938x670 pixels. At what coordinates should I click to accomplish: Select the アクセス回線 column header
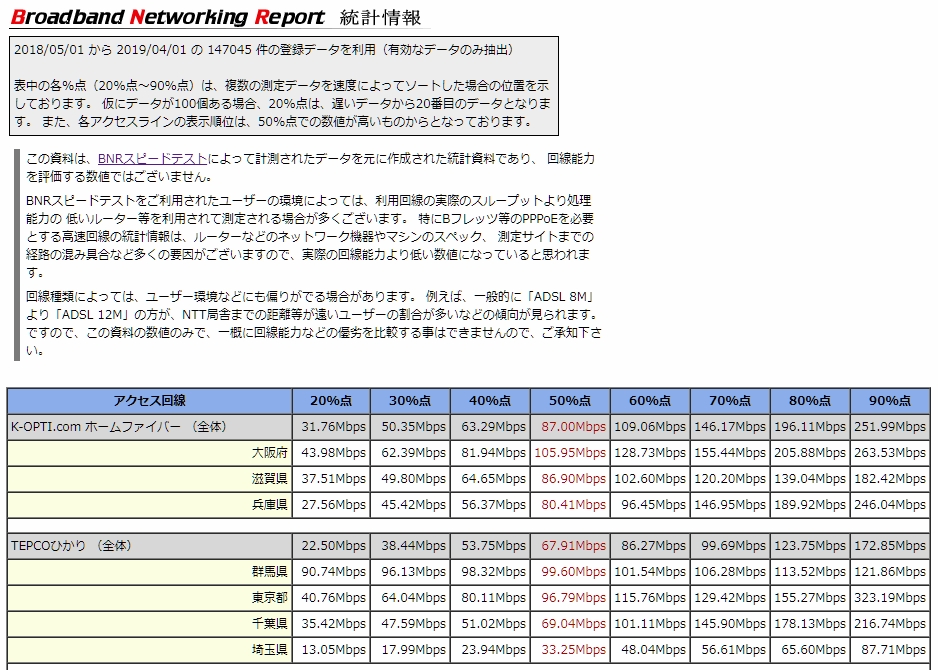(x=147, y=398)
